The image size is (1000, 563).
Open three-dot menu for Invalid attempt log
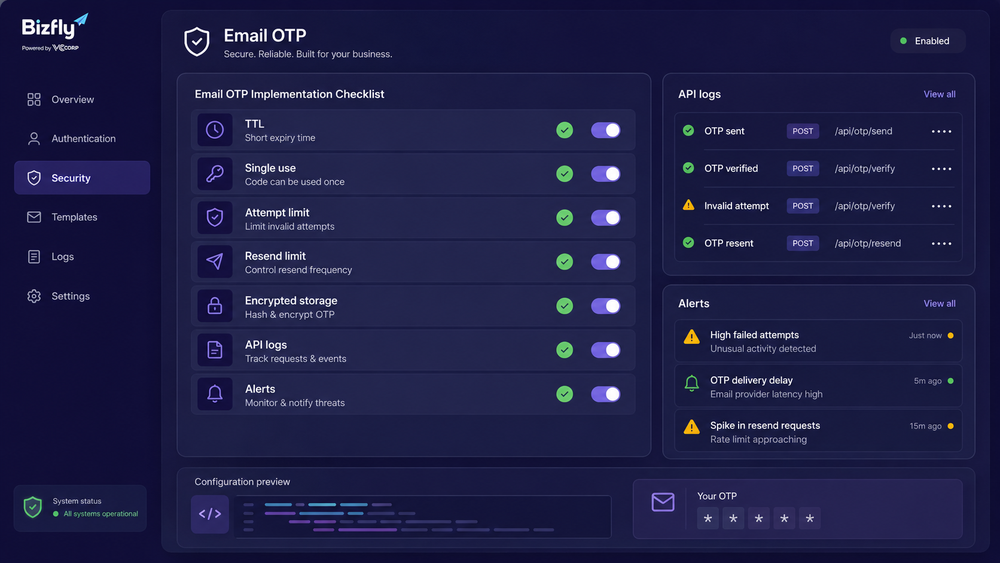tap(941, 206)
